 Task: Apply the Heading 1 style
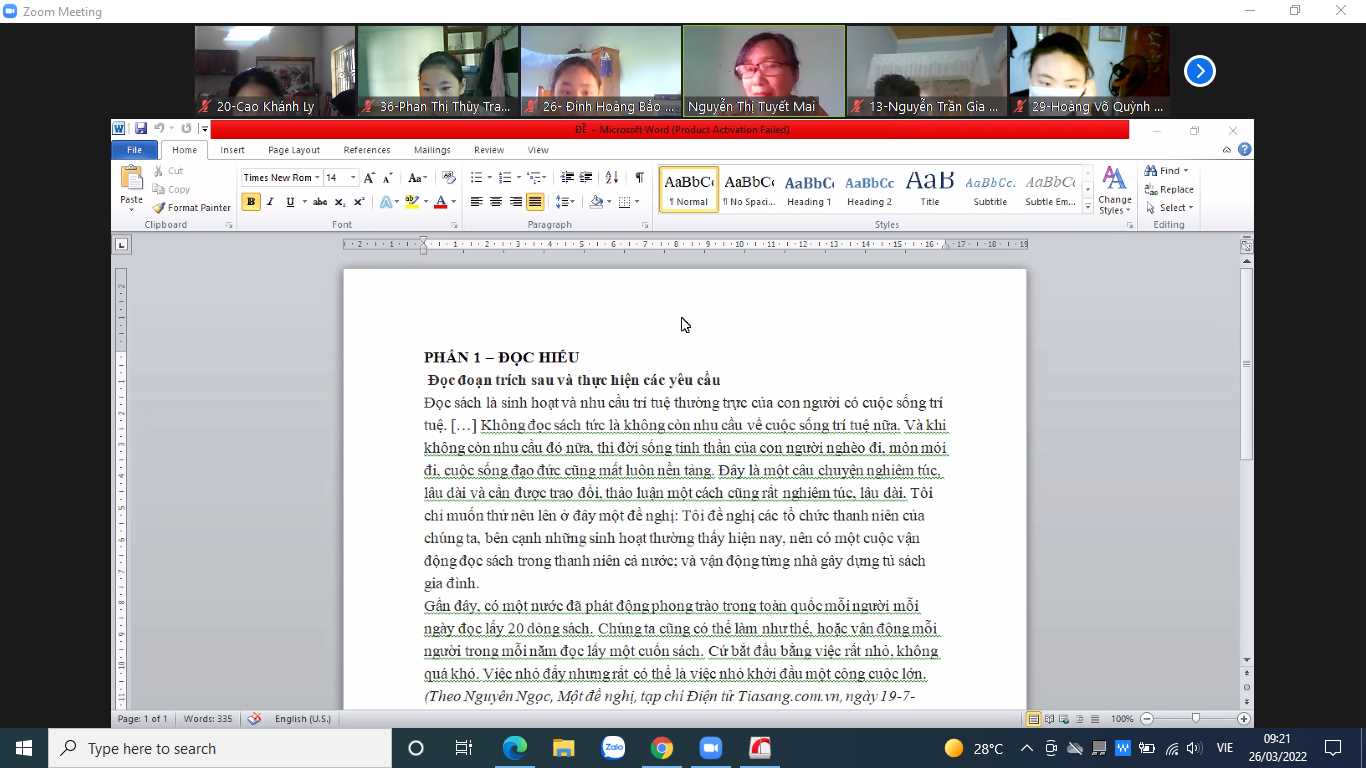pos(808,190)
